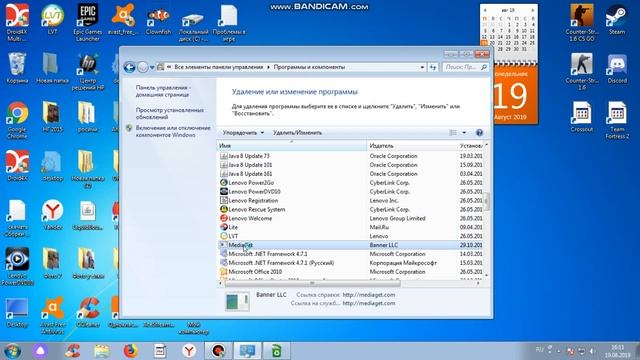Open the Windows Start menu
640x360 pixels.
pyautogui.click(x=12, y=351)
